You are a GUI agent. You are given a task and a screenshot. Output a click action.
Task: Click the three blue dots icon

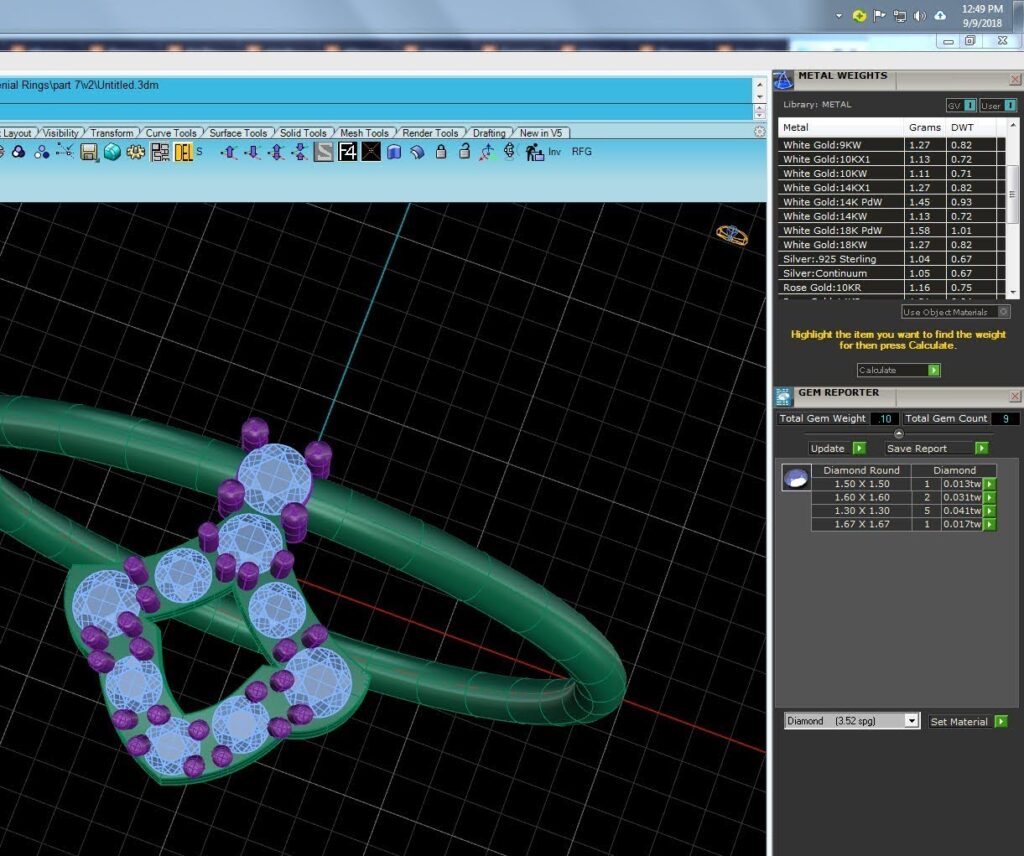[x=42, y=152]
